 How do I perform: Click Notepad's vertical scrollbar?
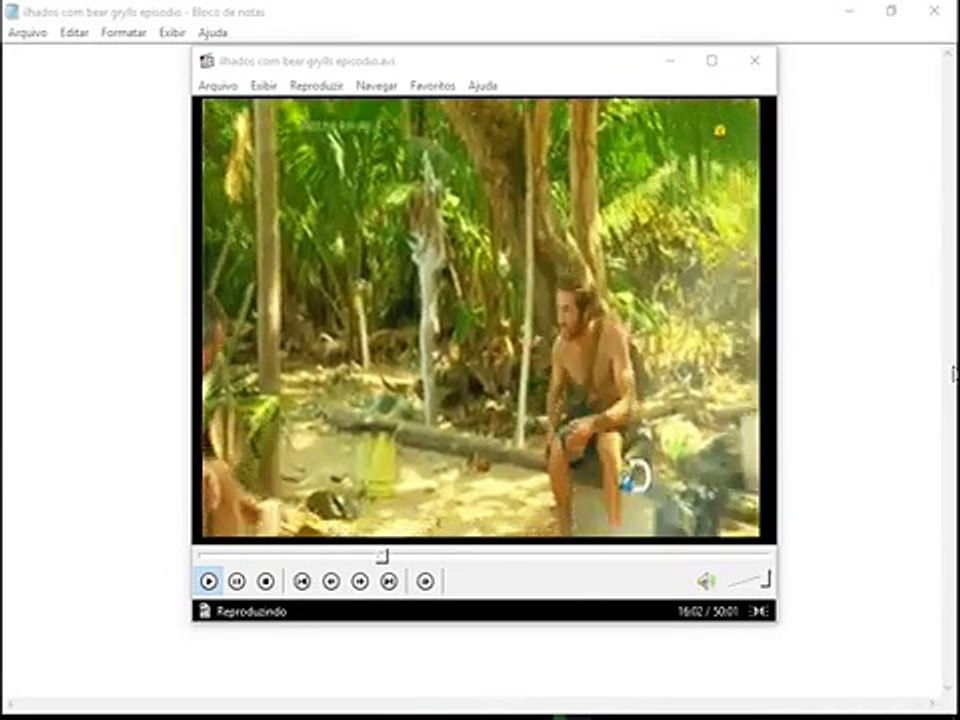948,372
